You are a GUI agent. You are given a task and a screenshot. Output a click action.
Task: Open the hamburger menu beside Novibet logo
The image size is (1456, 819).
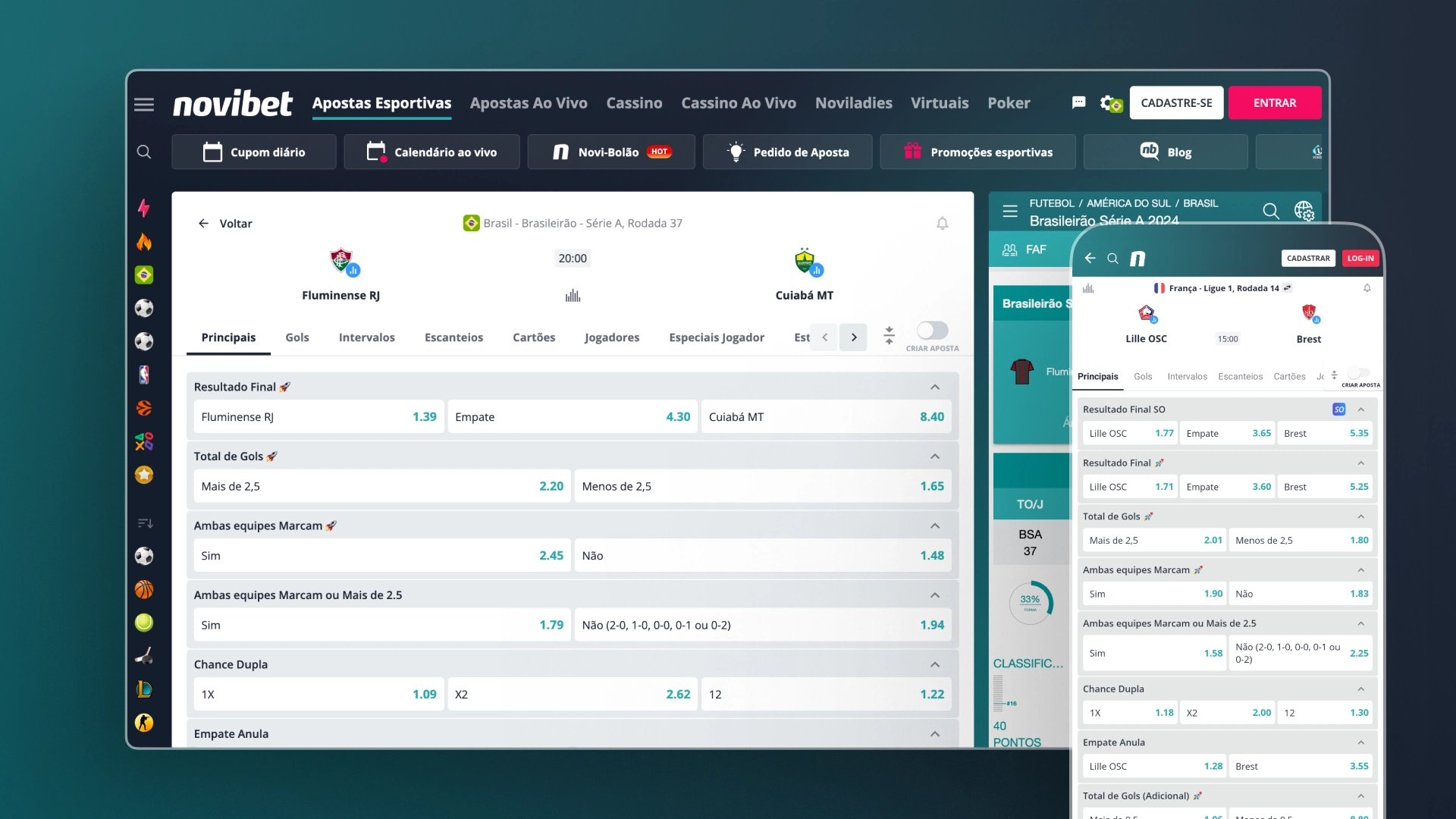coord(144,104)
